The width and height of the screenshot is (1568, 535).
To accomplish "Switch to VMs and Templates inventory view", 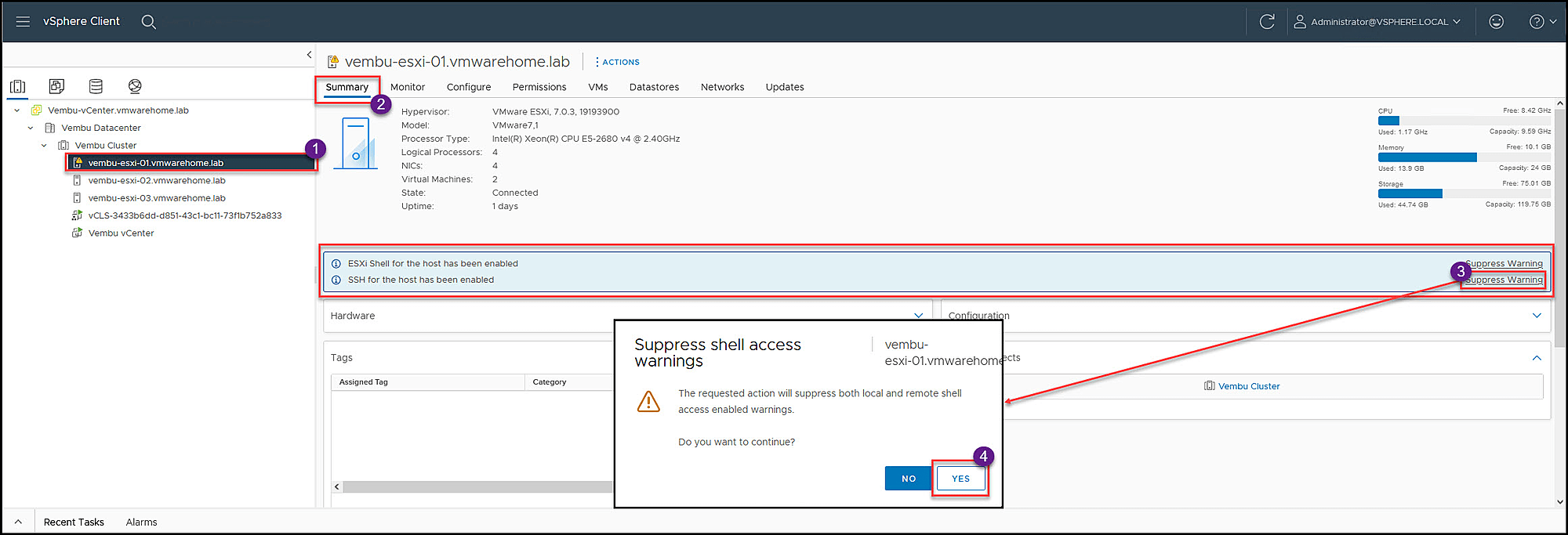I will [56, 86].
